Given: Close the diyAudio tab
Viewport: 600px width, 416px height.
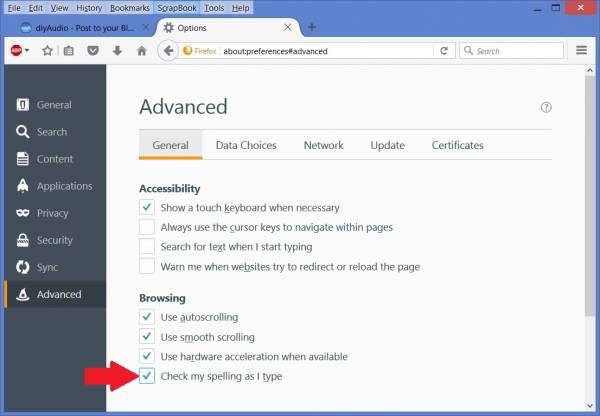Looking at the screenshot, I should click(145, 28).
